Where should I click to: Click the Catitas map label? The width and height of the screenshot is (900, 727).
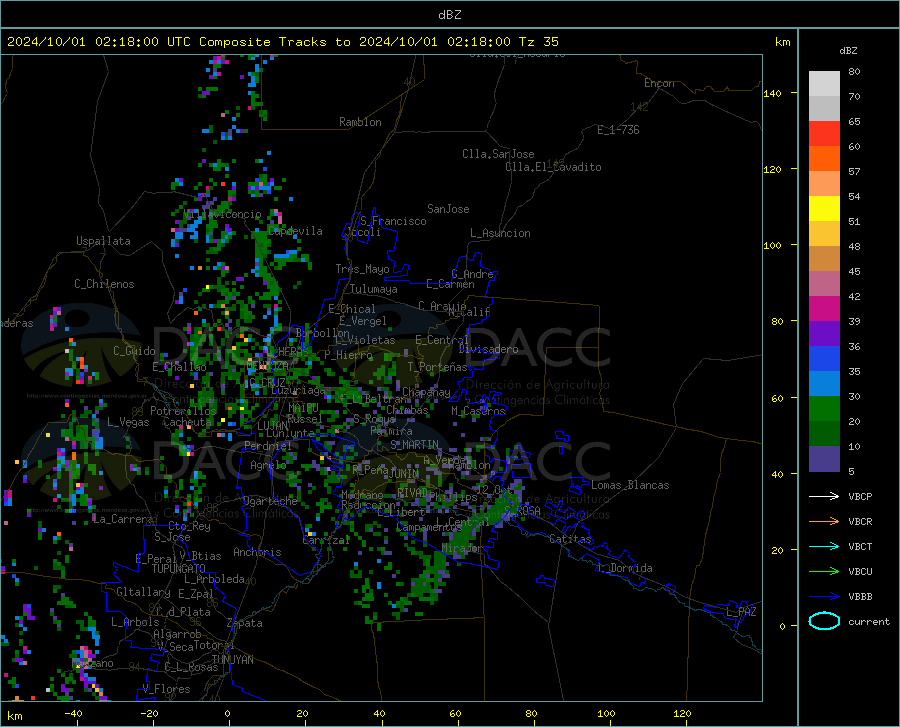coord(570,539)
